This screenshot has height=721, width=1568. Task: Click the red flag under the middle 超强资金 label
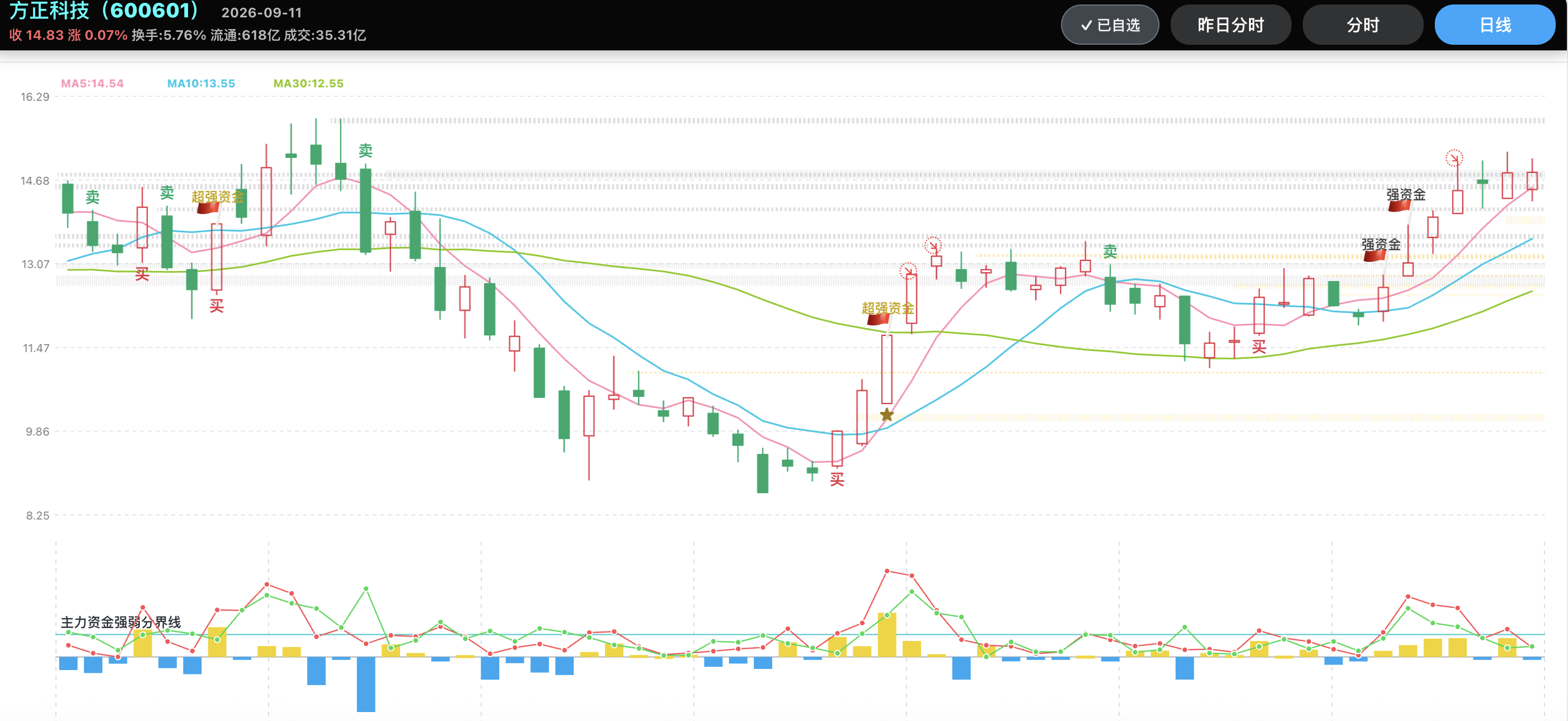pos(878,319)
